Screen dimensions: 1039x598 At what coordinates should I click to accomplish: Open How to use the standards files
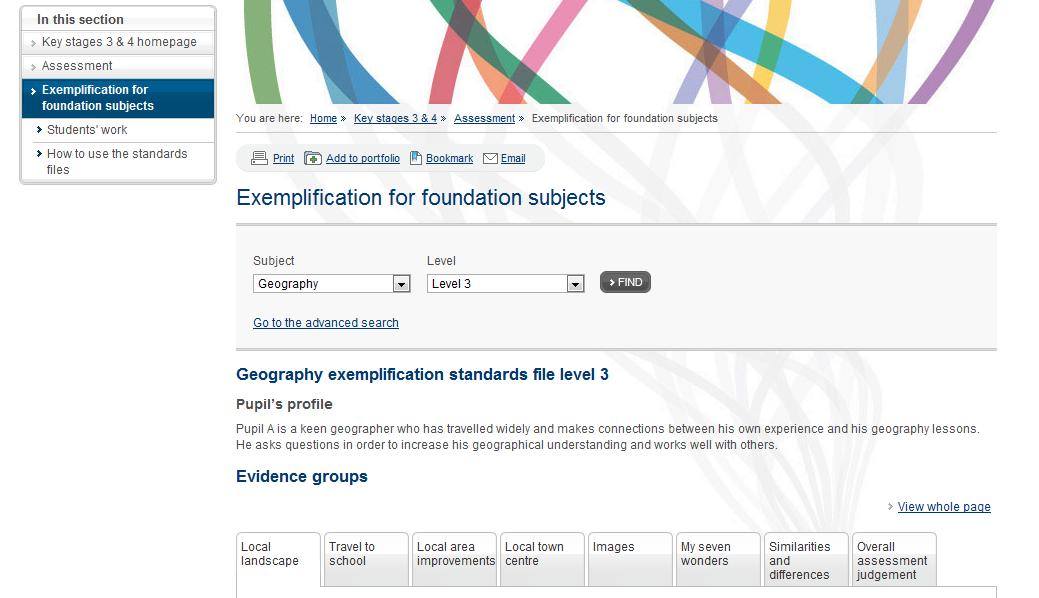point(118,162)
